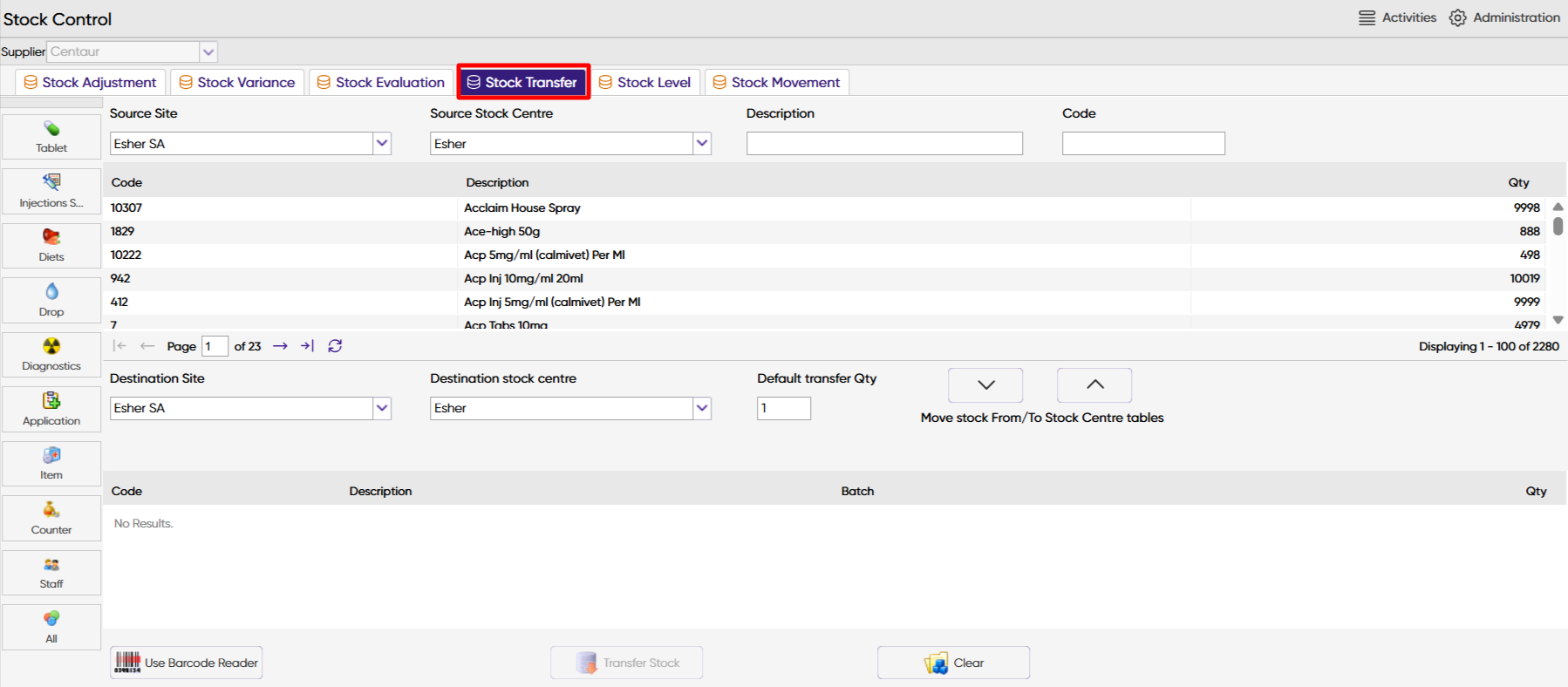Click stock code 10307
Screen dimensions: 1568x687
126,207
